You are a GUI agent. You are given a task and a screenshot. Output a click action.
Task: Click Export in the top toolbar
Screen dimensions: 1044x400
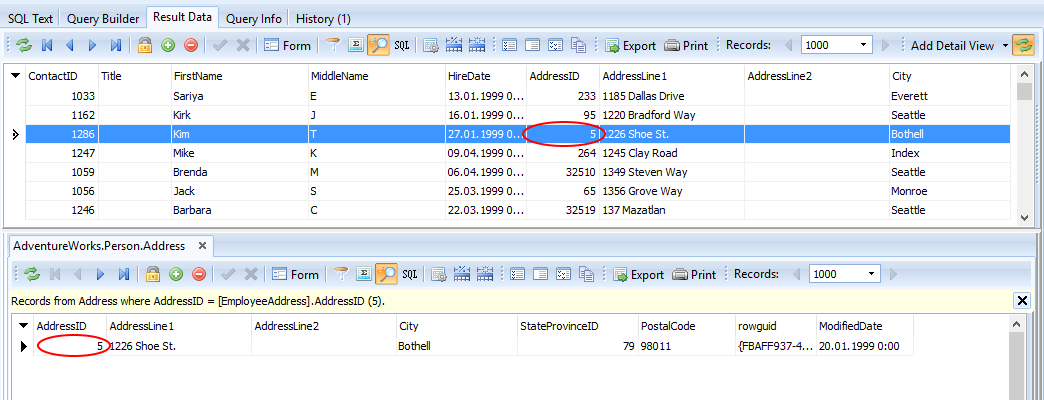coord(629,45)
